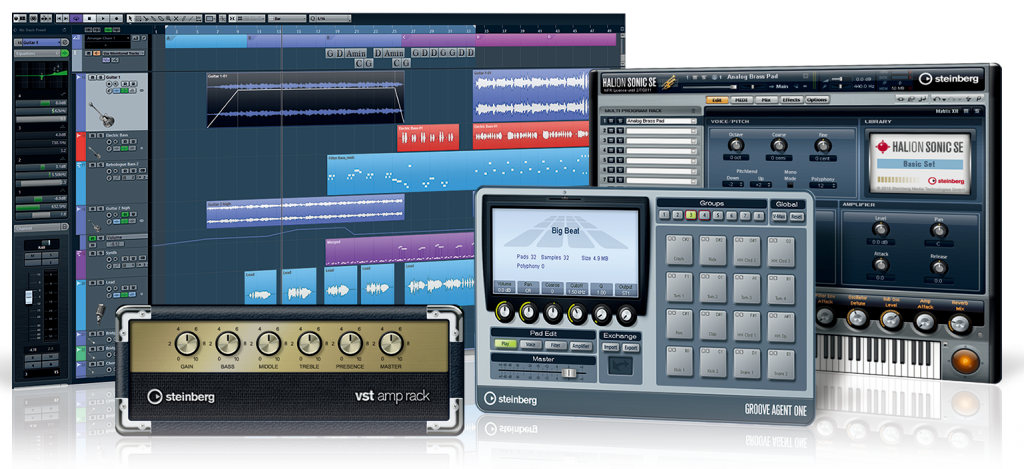The height and width of the screenshot is (469, 1024).
Task: Toggle Mono Mode checkbox in HALion Sonic
Action: (790, 185)
